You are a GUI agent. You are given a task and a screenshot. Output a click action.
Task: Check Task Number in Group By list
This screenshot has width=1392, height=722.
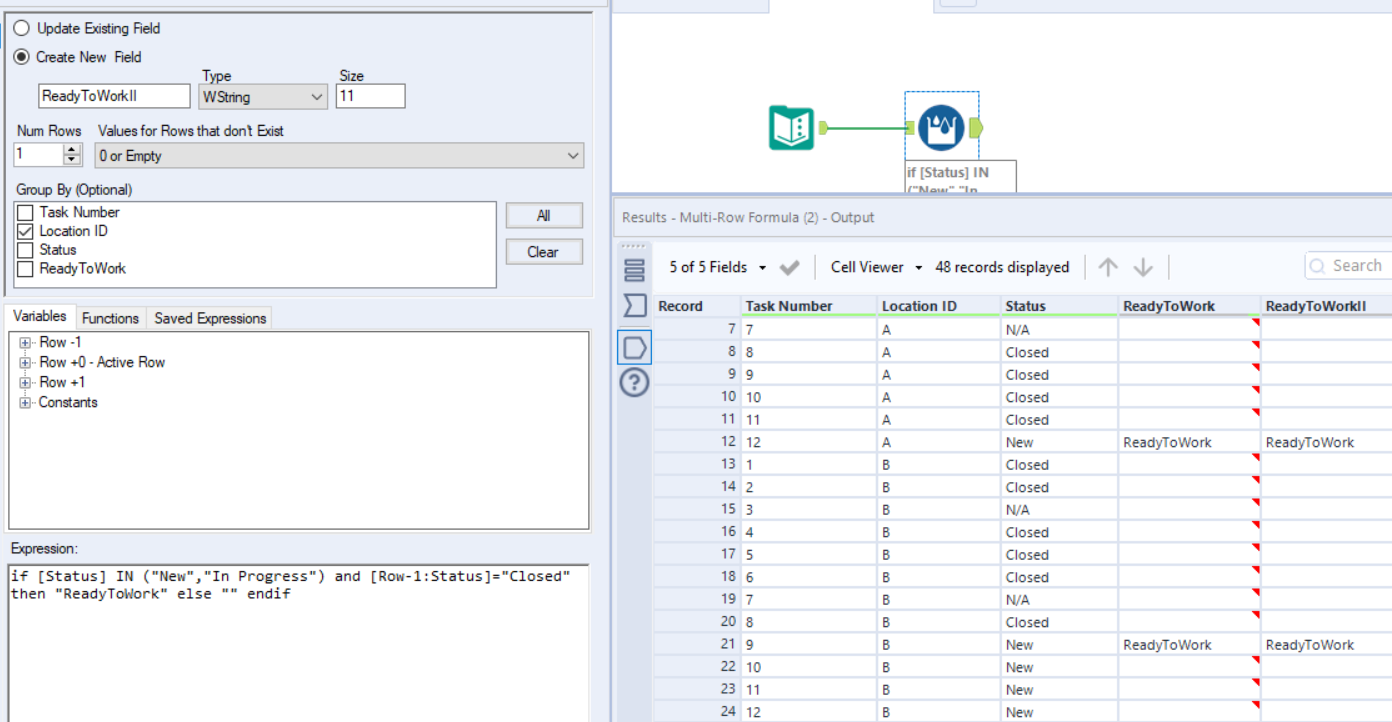[x=25, y=211]
